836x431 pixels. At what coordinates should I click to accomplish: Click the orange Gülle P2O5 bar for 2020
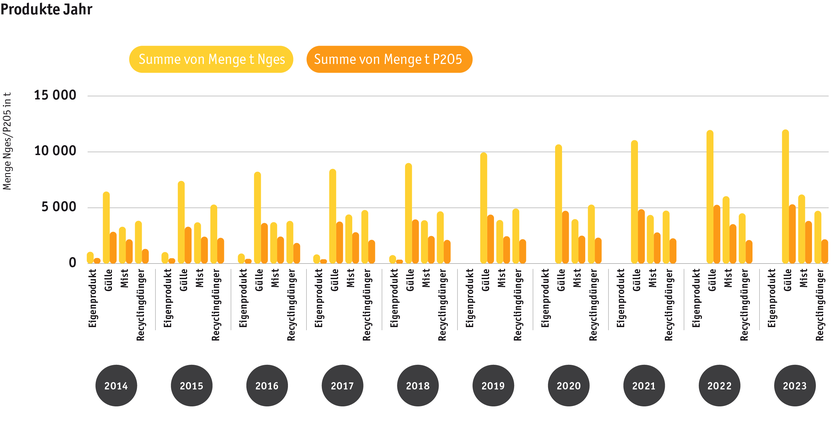566,237
